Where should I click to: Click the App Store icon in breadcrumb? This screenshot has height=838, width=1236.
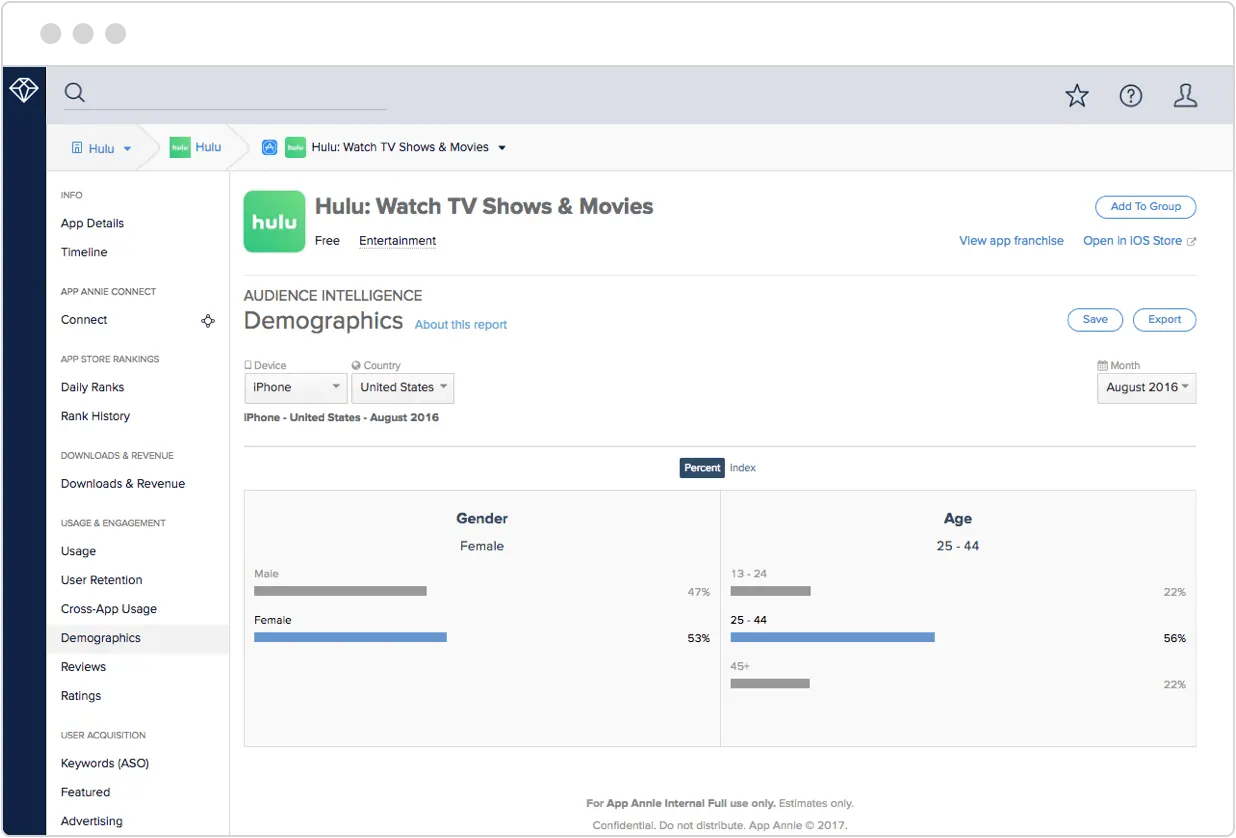(269, 147)
